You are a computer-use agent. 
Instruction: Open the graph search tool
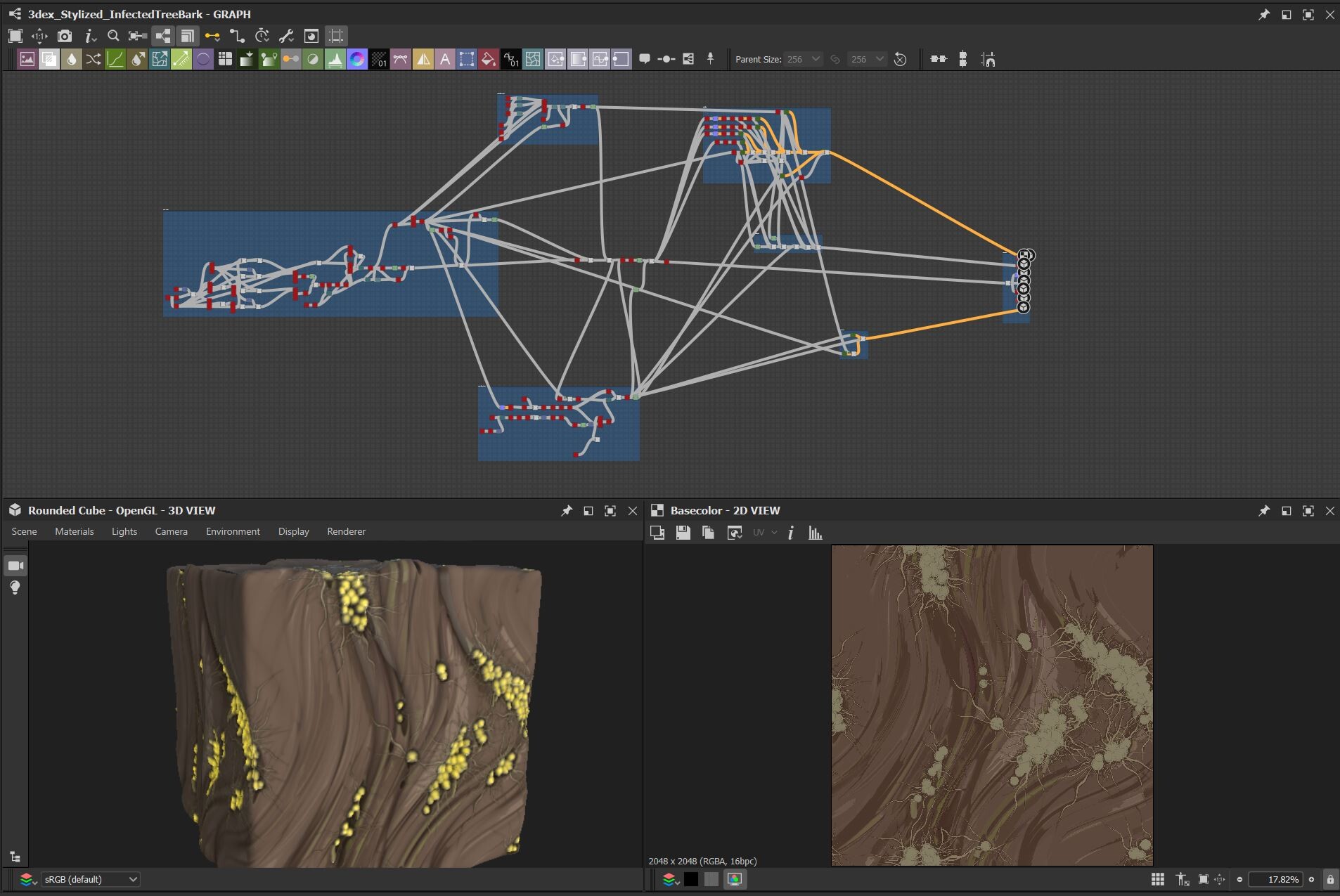point(113,36)
